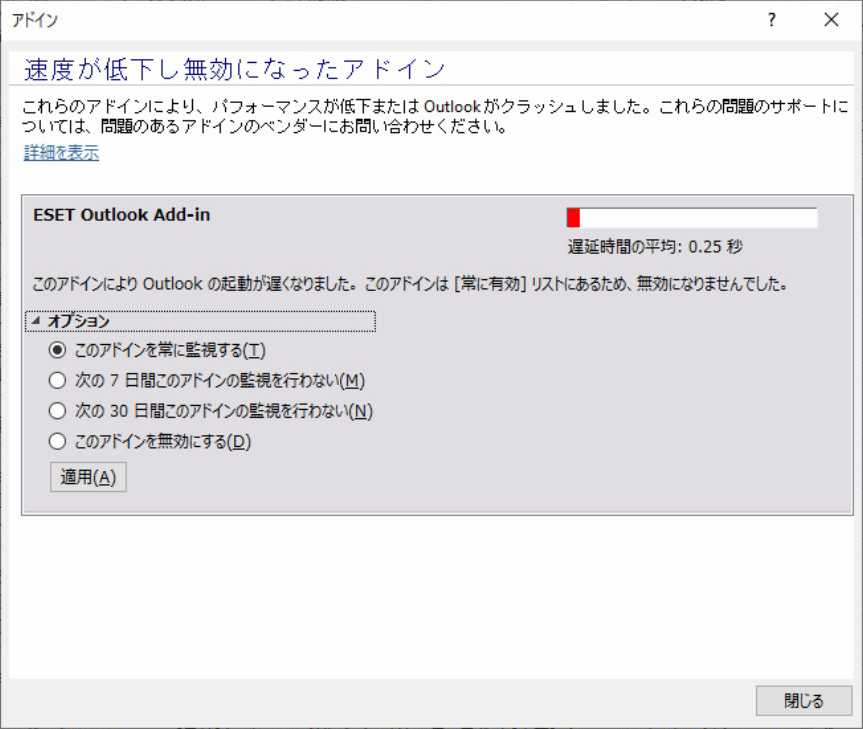Click the アドイン window title text
The width and height of the screenshot is (863, 729).
tap(35, 20)
